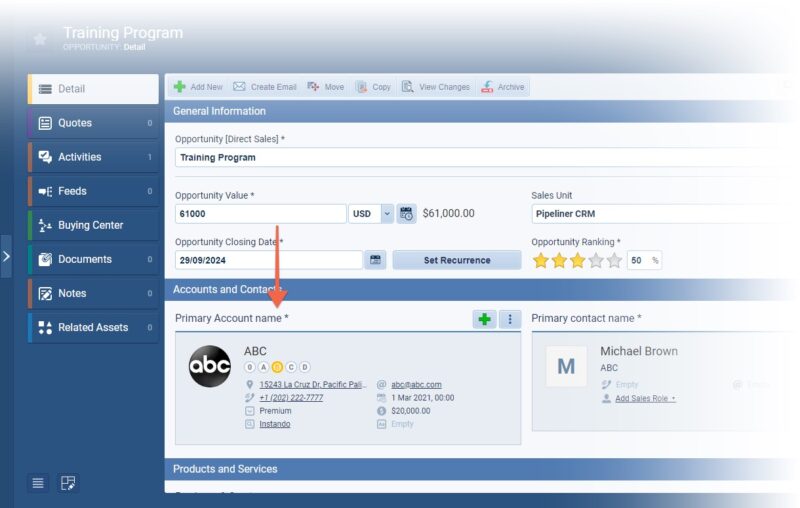The image size is (800, 508).
Task: Select account class C circle
Action: [291, 367]
